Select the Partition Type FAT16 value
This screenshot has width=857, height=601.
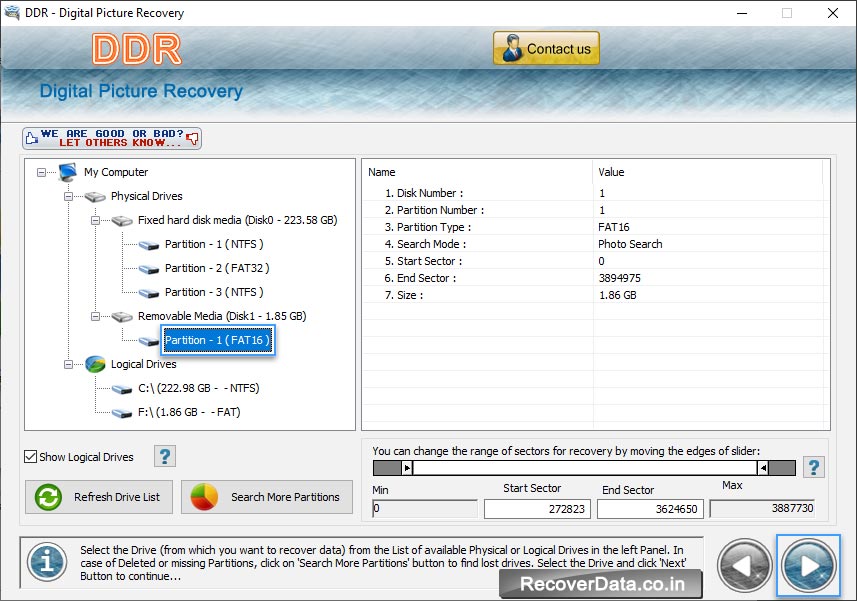[x=614, y=227]
